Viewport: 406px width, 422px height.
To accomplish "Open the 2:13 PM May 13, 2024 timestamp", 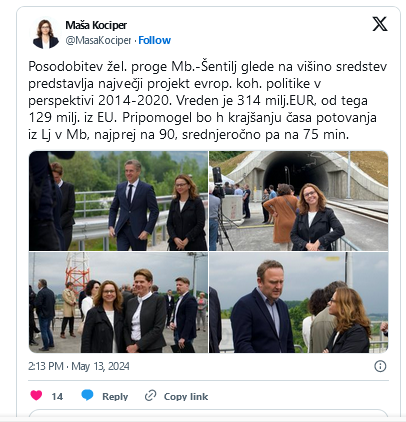I will click(79, 366).
